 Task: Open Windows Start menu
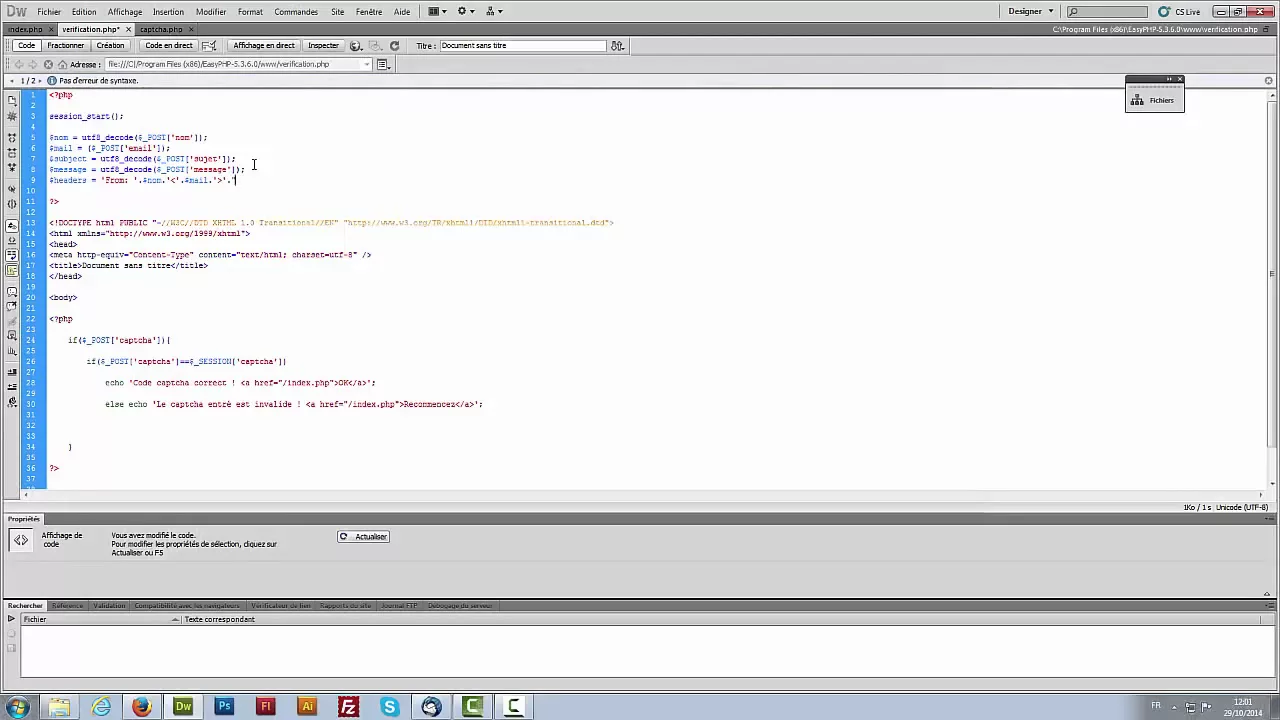pyautogui.click(x=17, y=707)
